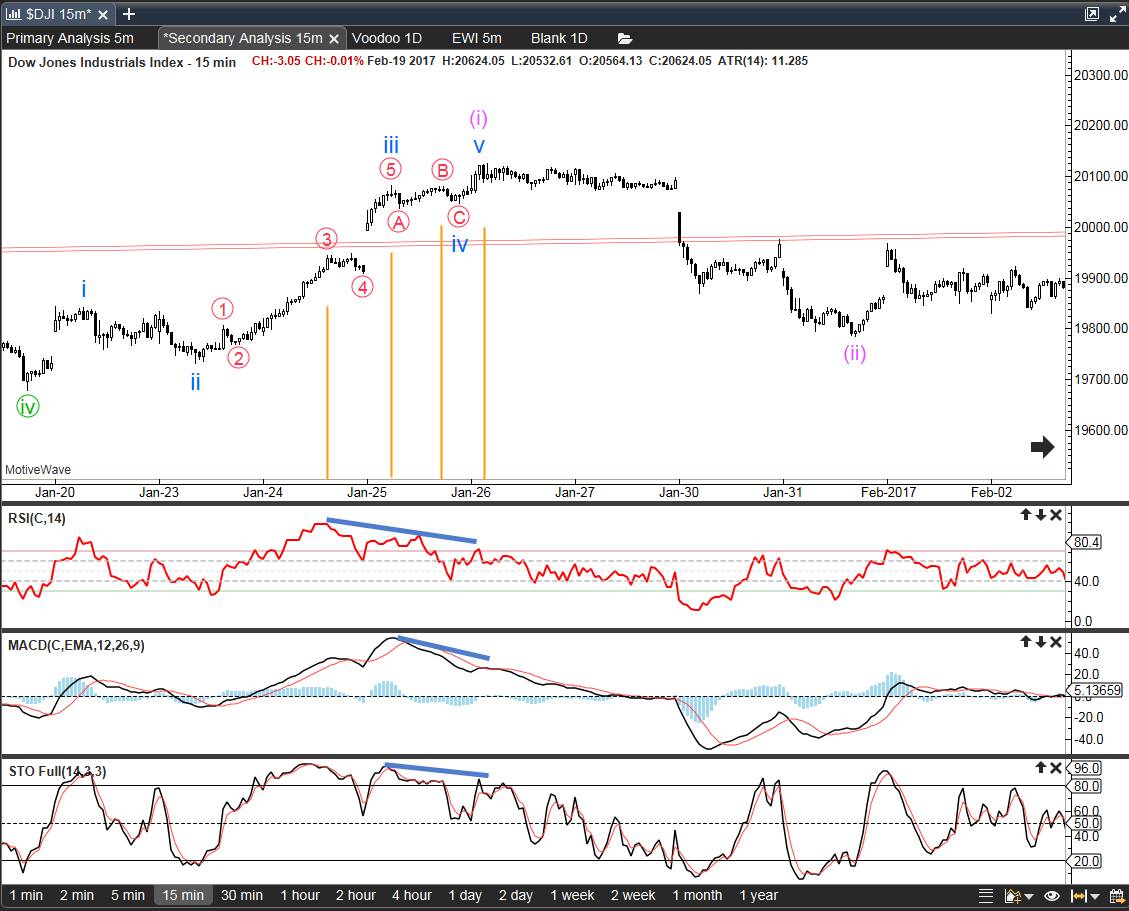Click the Jan-30 date axis label
Screen dimensions: 1129x911
click(x=679, y=493)
